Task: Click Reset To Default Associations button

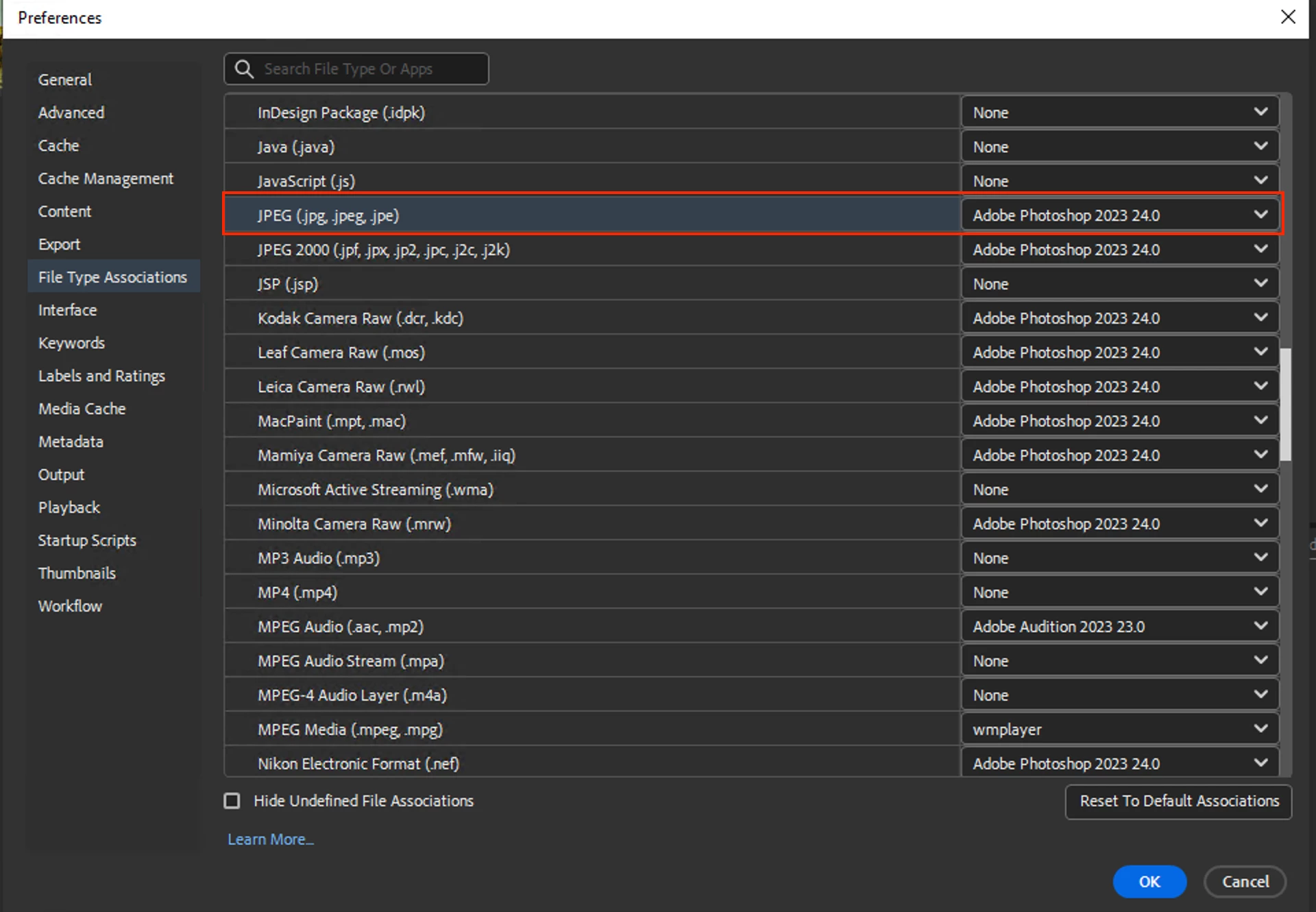Action: (x=1179, y=801)
